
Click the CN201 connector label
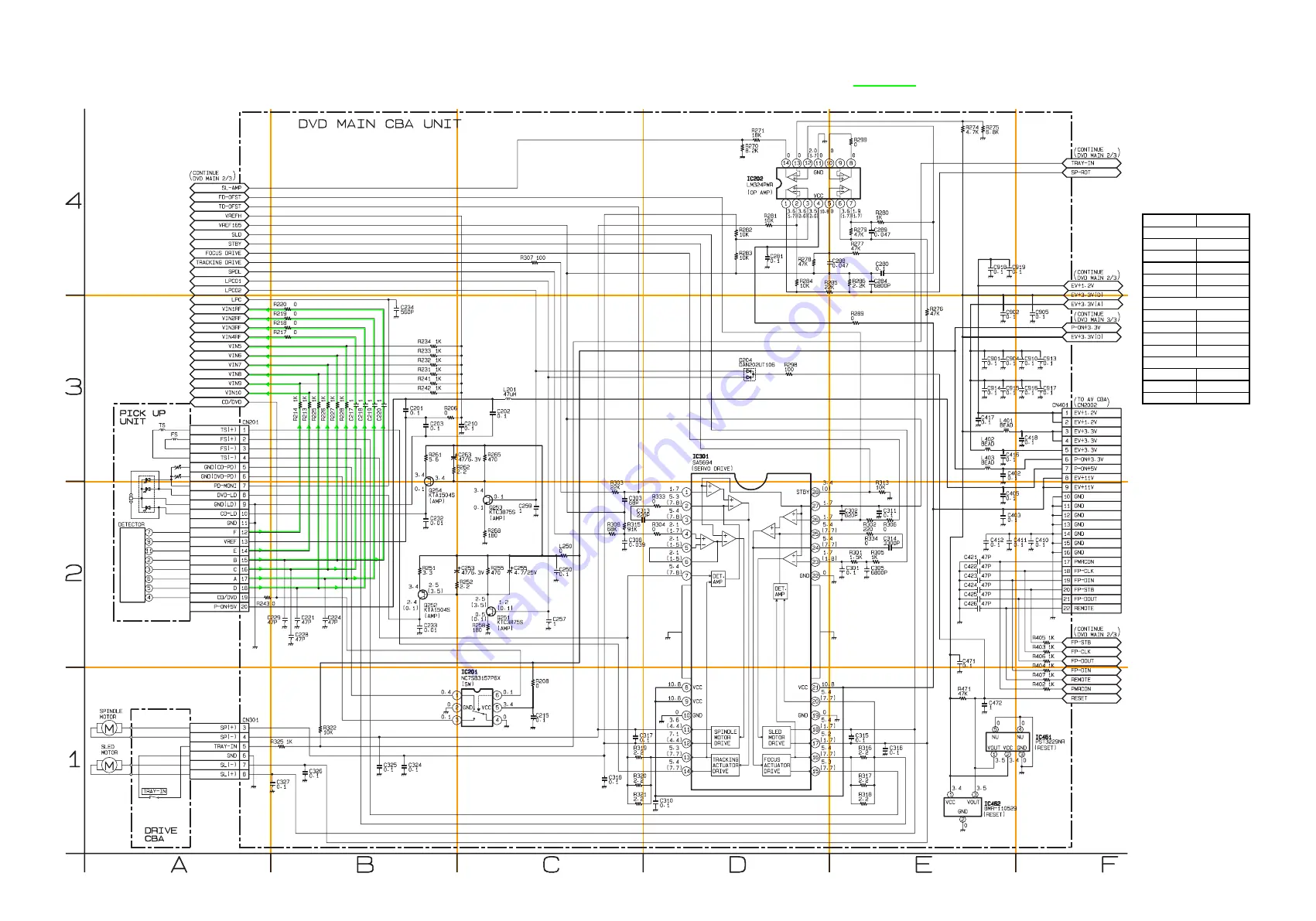click(x=250, y=422)
